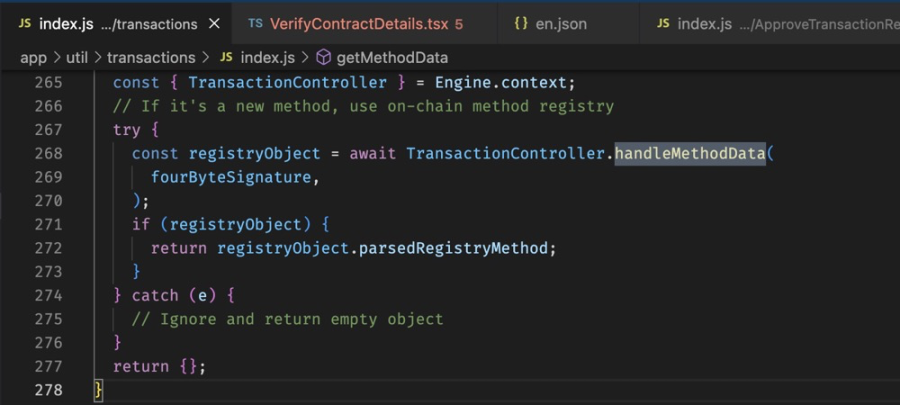Select getMethodData breadcrumb symbol

pos(392,58)
